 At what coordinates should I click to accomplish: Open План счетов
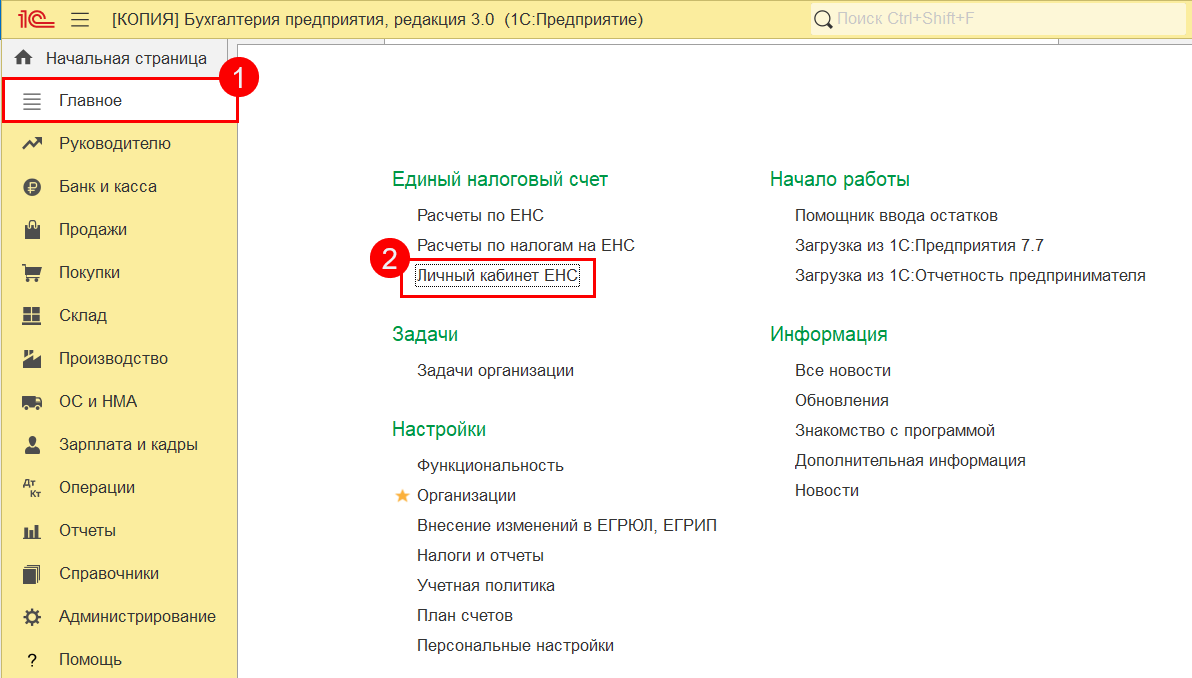click(x=464, y=616)
